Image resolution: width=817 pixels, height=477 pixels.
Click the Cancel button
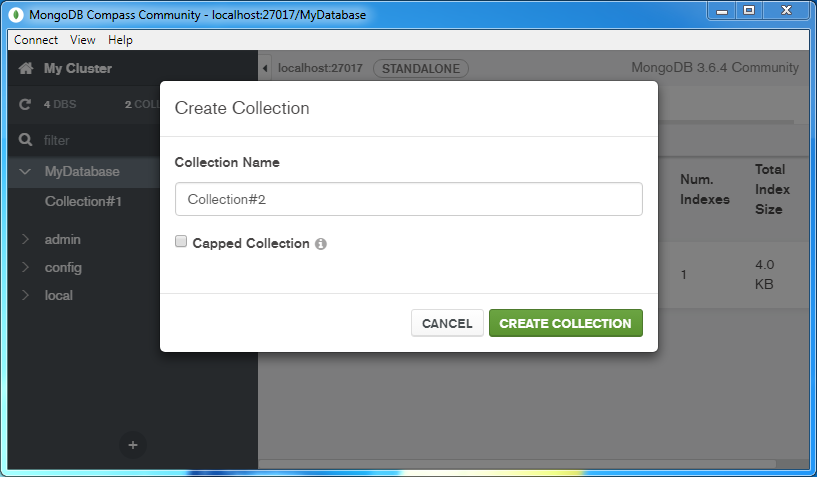click(447, 323)
